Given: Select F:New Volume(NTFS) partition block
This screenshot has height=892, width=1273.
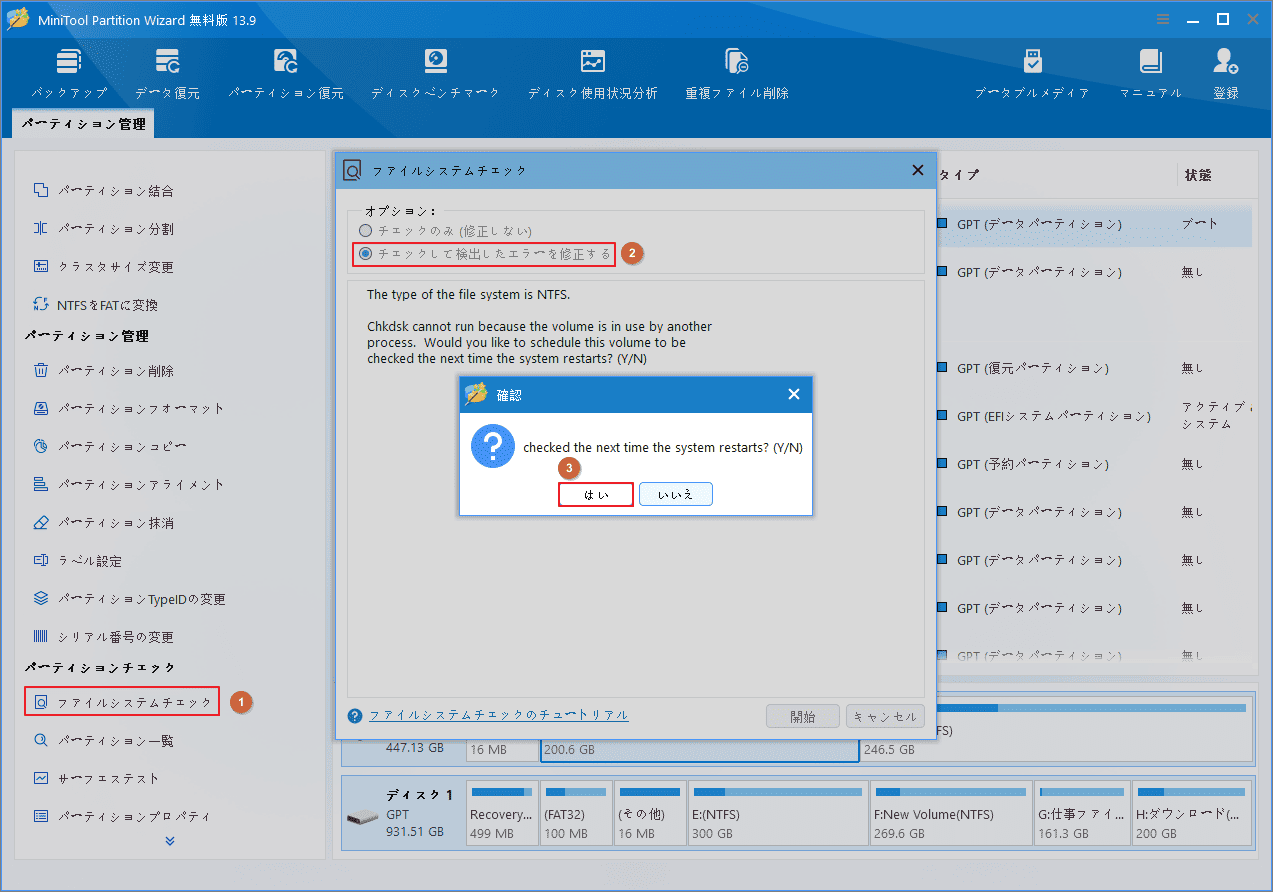Looking at the screenshot, I should pyautogui.click(x=950, y=813).
